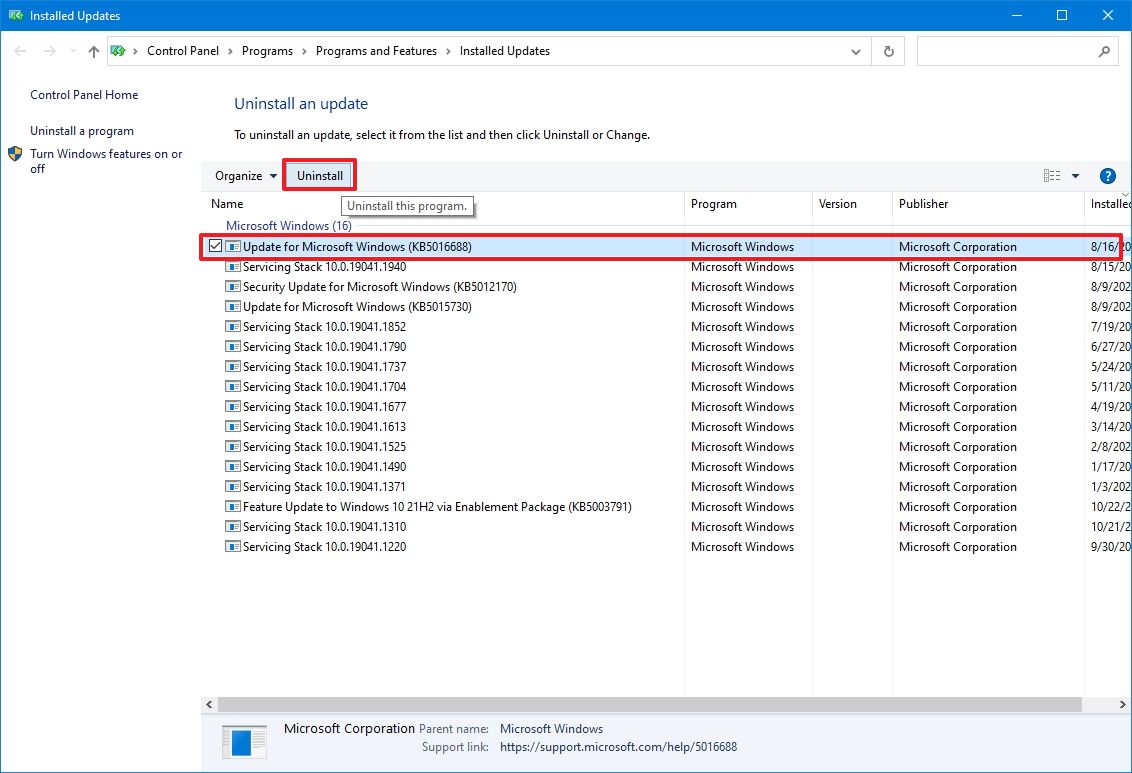Open Control Panel Home link
The height and width of the screenshot is (773, 1132).
click(84, 95)
